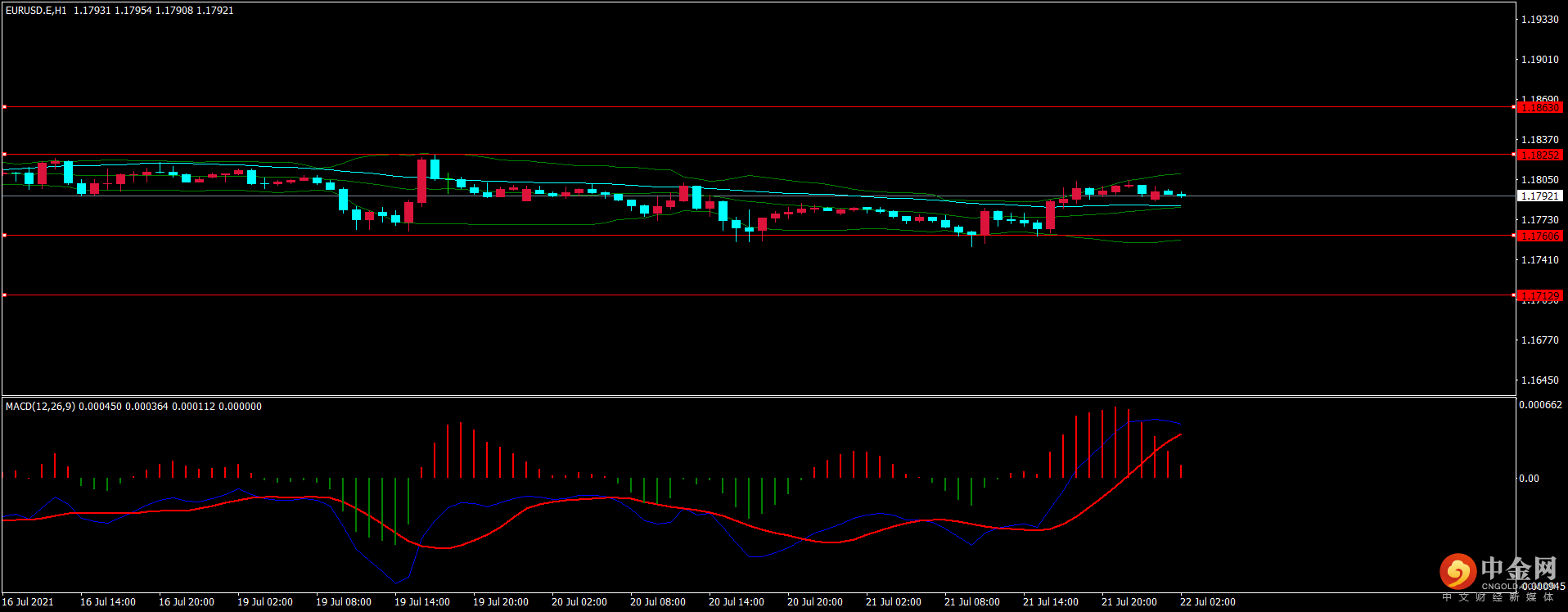Click the 19 Jul 20:00 time label
Viewport: 1568px width, 612px height.
[501, 602]
